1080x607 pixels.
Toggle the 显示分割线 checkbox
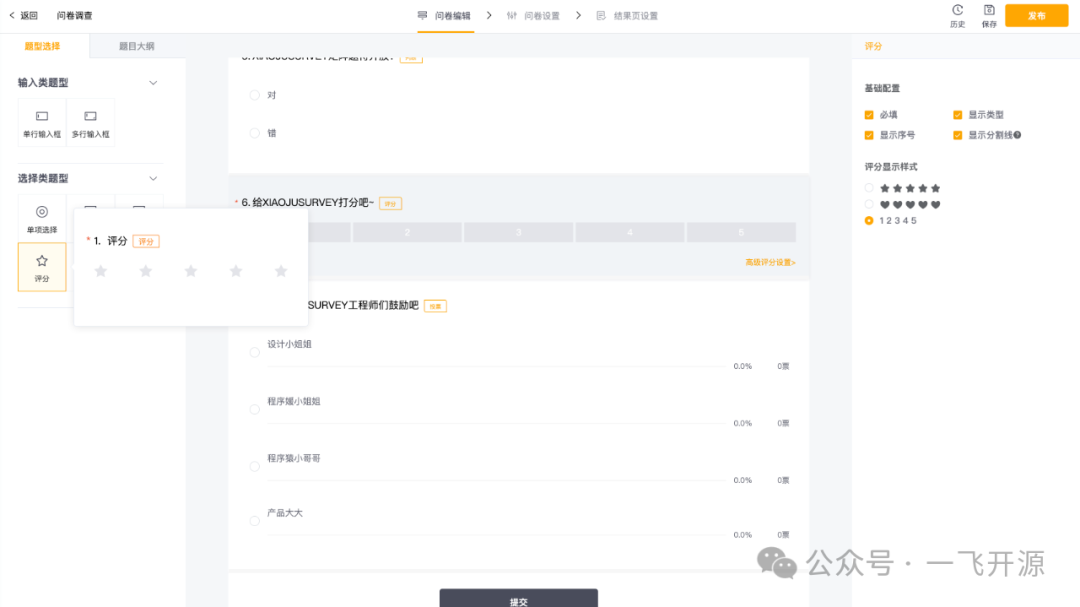coord(957,135)
